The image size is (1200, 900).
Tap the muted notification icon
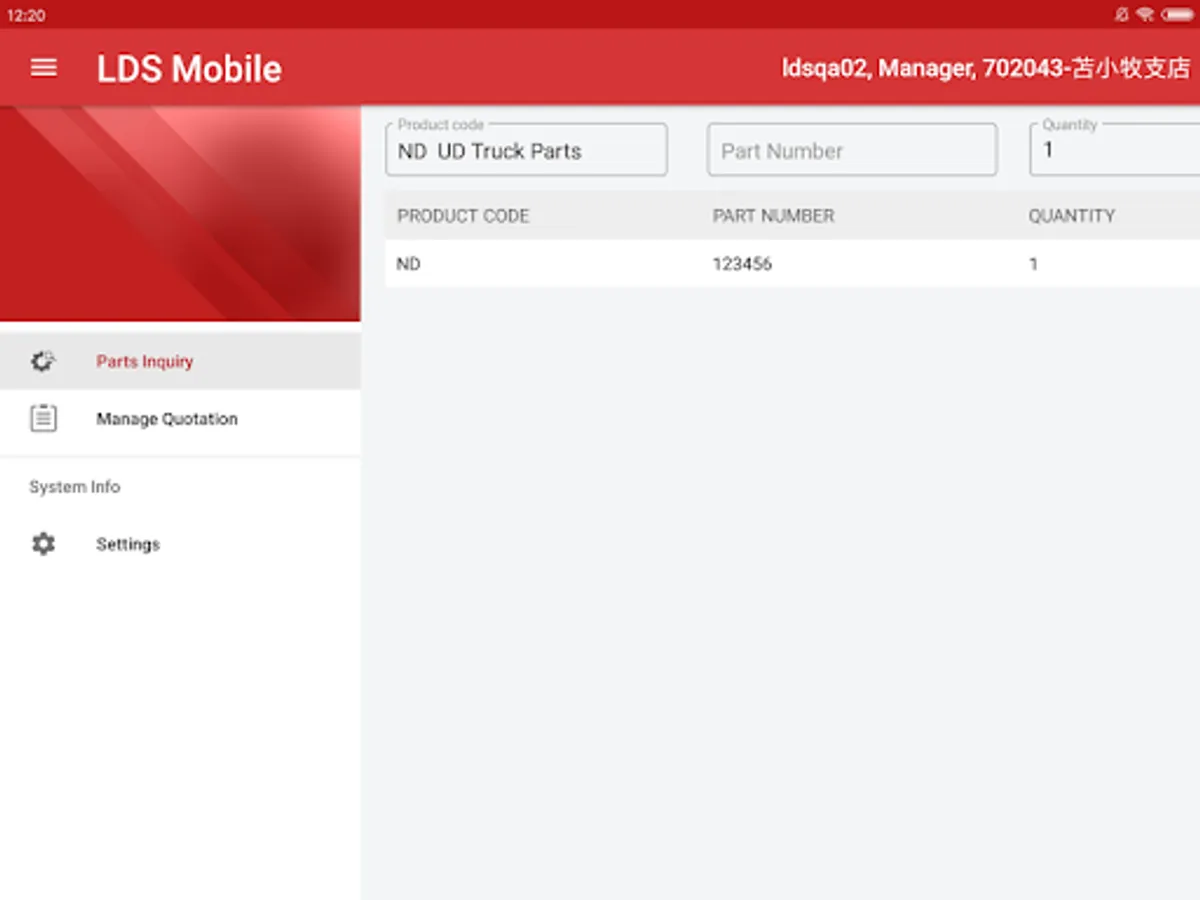pyautogui.click(x=1123, y=15)
